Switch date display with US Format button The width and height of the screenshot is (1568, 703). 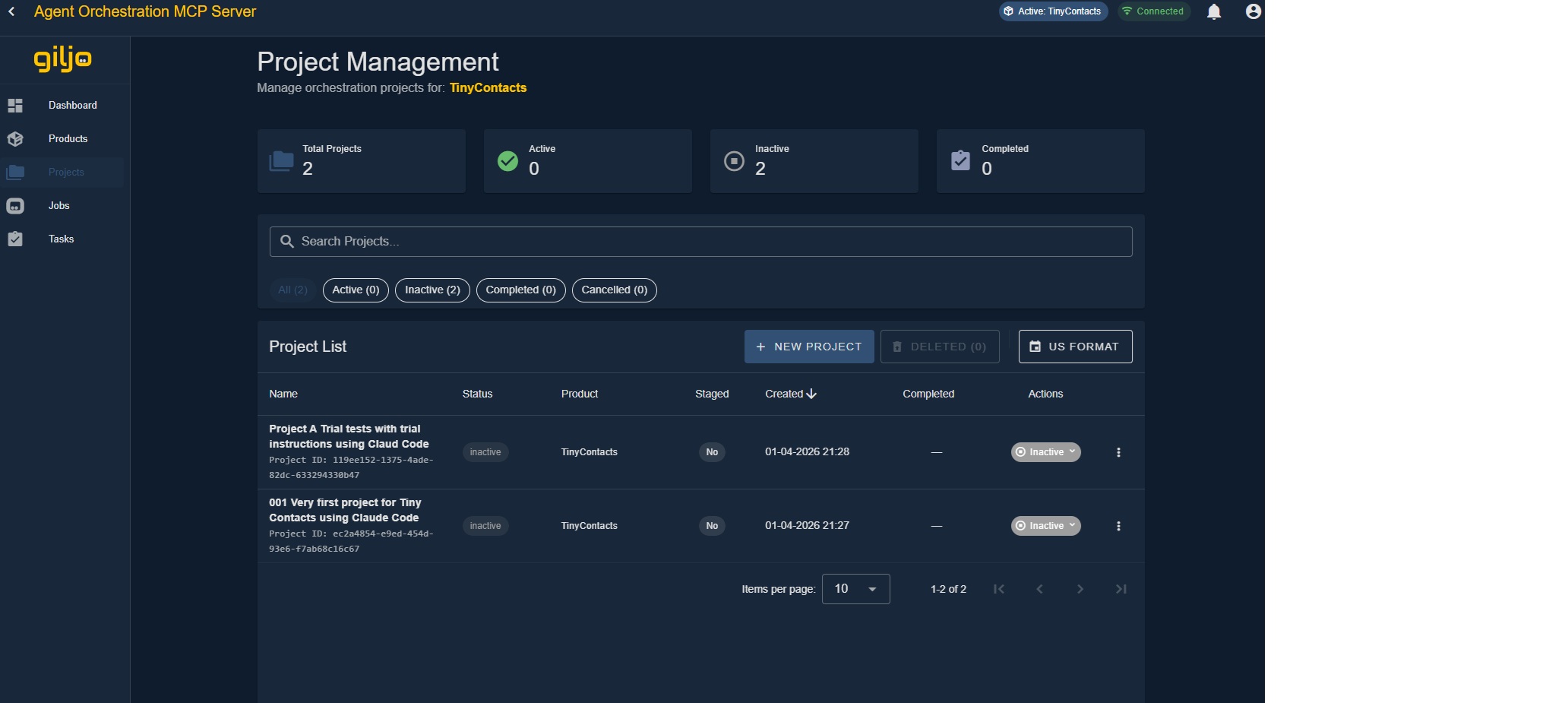(x=1075, y=347)
